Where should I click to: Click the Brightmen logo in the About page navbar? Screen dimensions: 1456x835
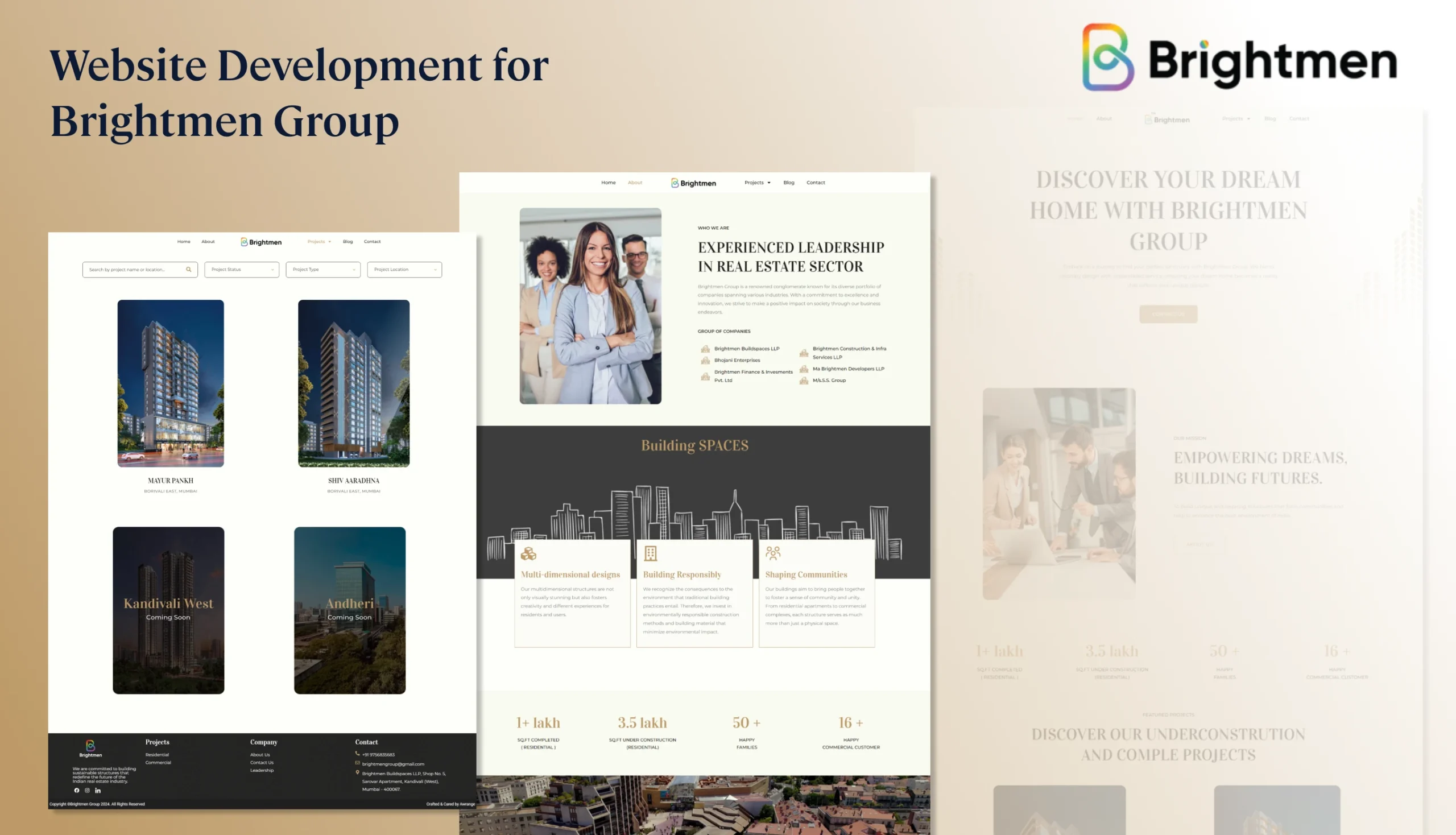[x=693, y=183]
